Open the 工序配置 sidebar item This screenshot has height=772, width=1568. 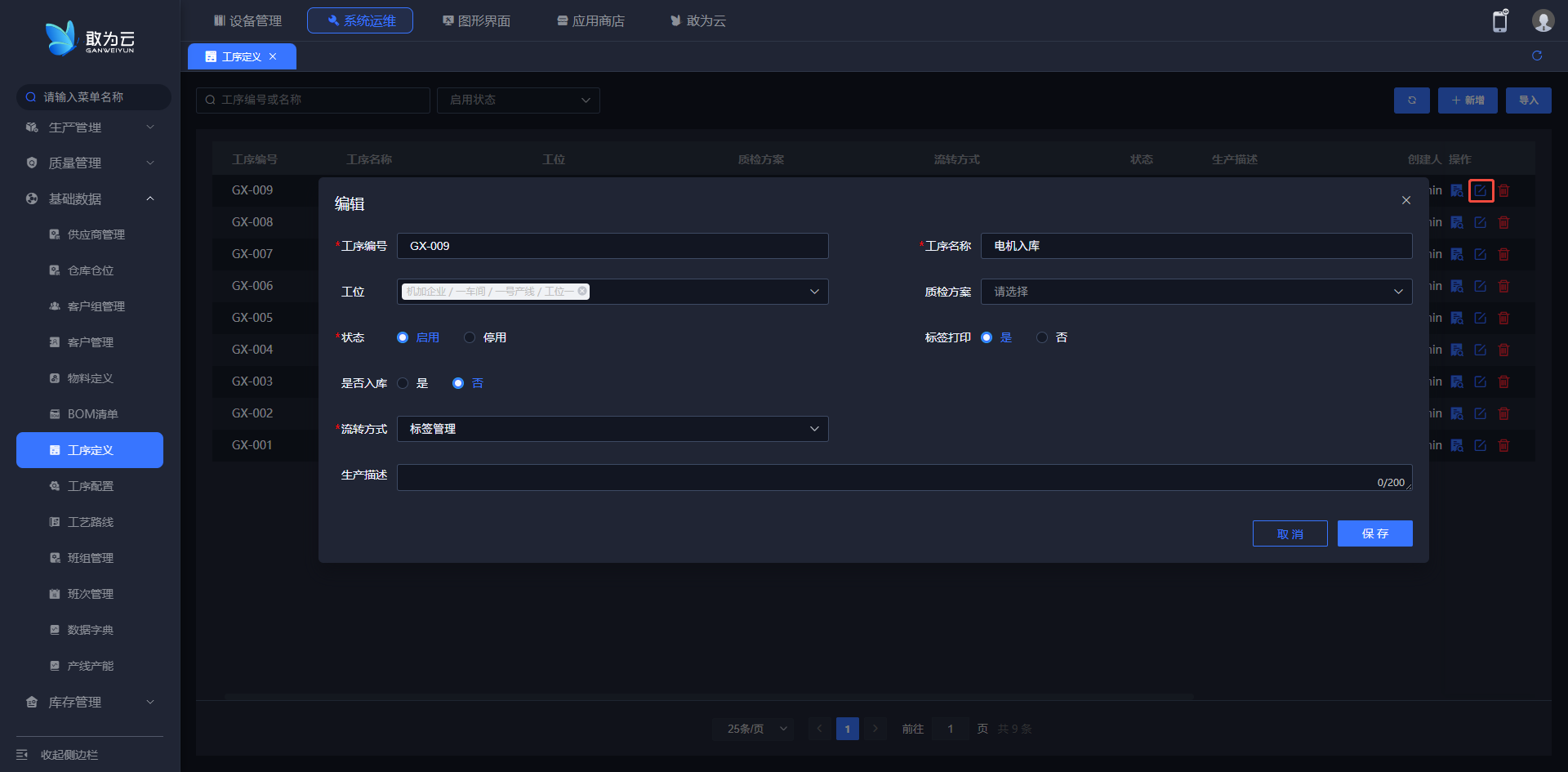click(90, 486)
